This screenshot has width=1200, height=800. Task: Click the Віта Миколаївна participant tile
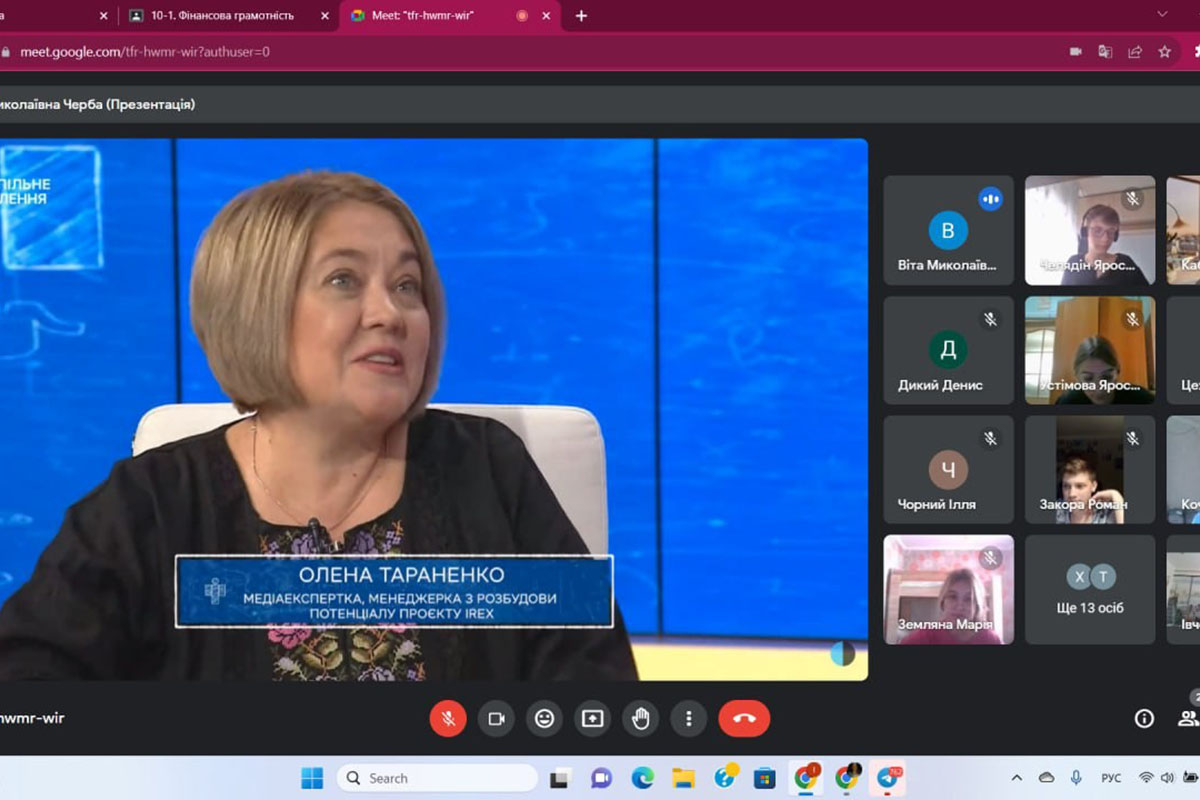948,230
